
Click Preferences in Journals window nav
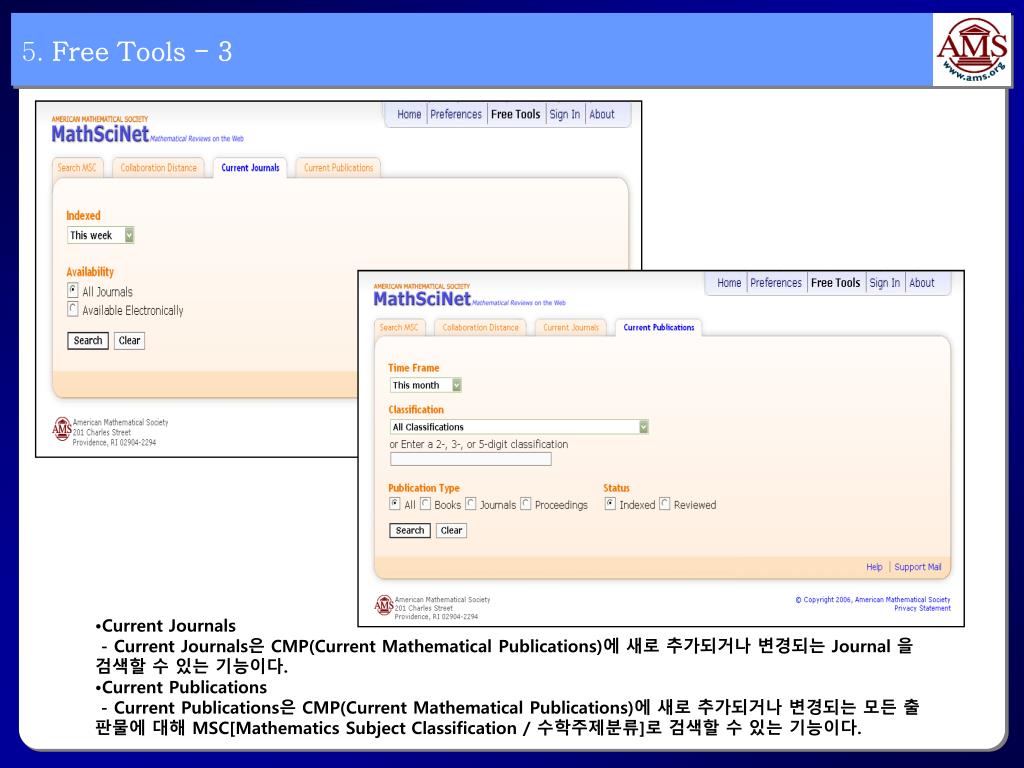point(456,114)
